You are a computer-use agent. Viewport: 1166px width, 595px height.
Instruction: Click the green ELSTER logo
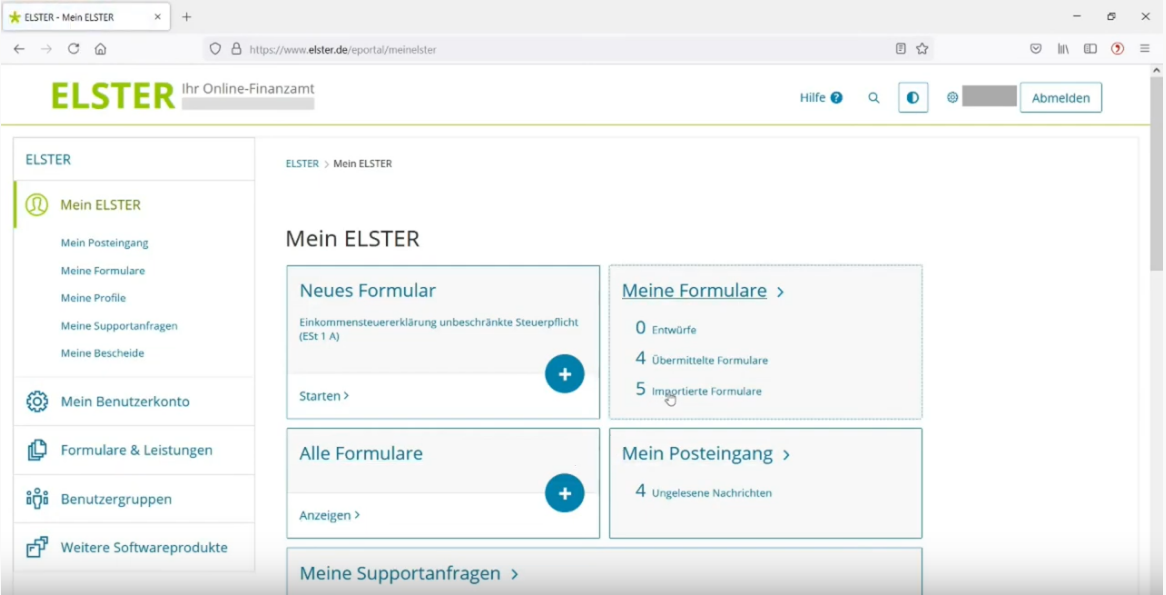pyautogui.click(x=113, y=96)
